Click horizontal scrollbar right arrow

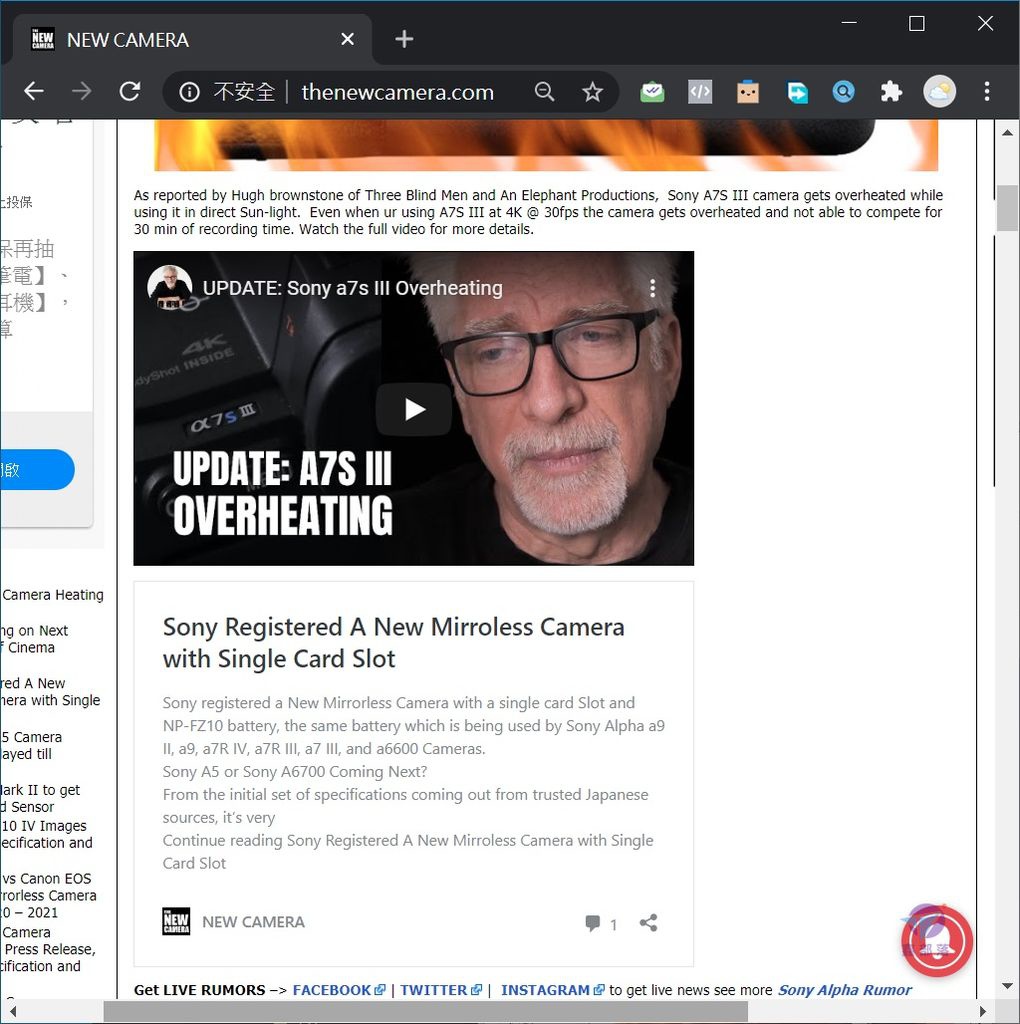pos(983,1012)
